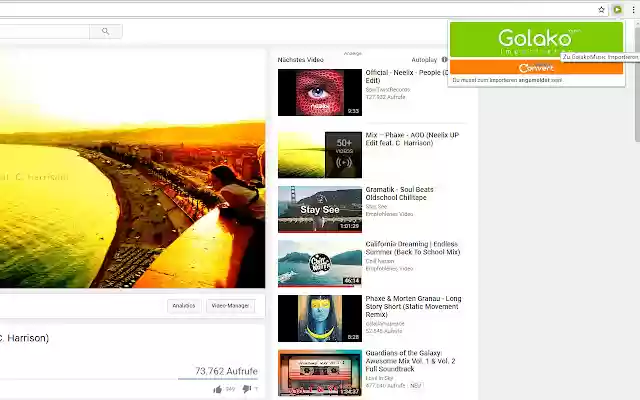Open the Stay See Gramatik thumbnail
The width and height of the screenshot is (640, 400).
(320, 209)
